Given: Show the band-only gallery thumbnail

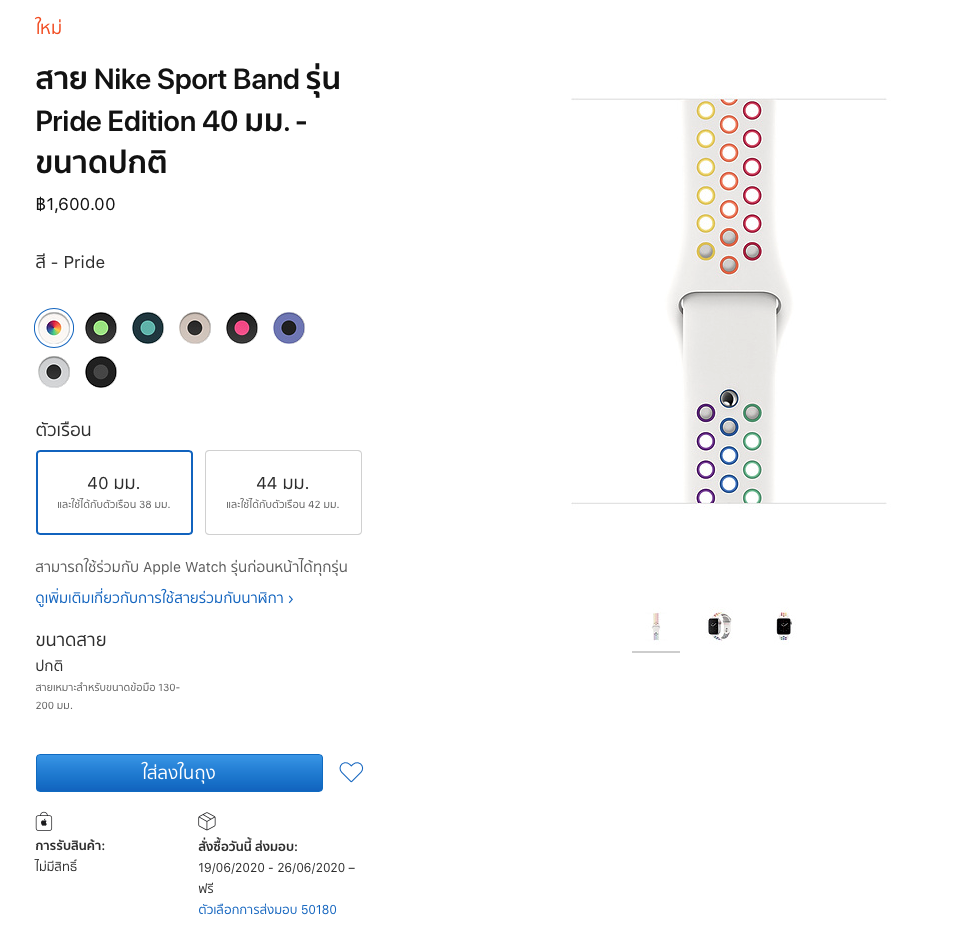Looking at the screenshot, I should [656, 627].
